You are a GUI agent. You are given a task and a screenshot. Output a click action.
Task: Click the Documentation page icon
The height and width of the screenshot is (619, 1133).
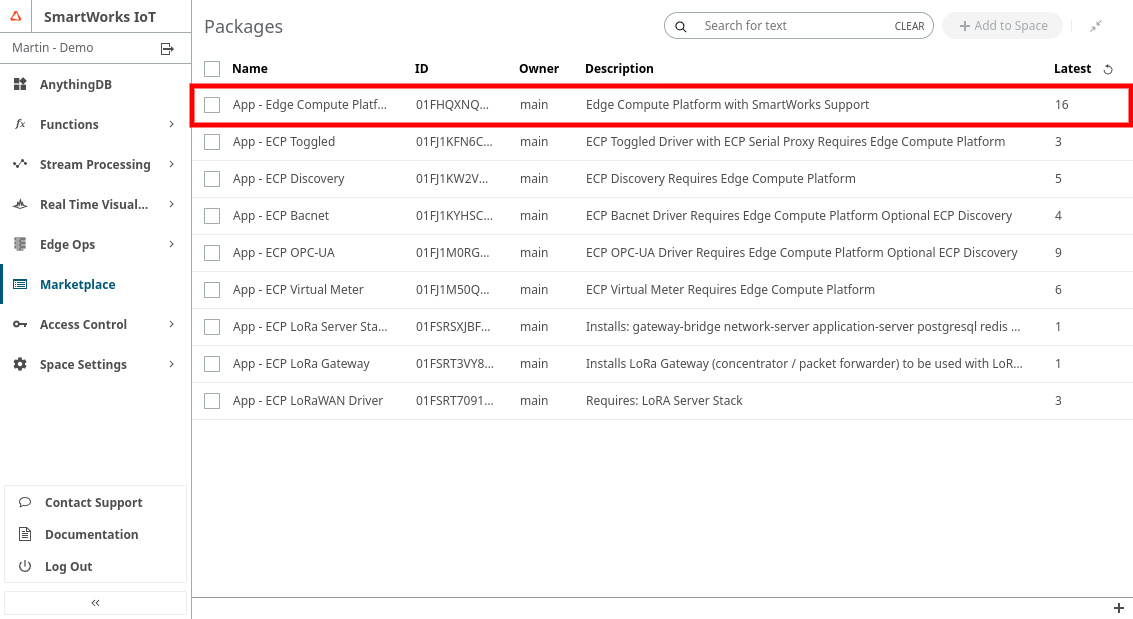pyautogui.click(x=25, y=534)
